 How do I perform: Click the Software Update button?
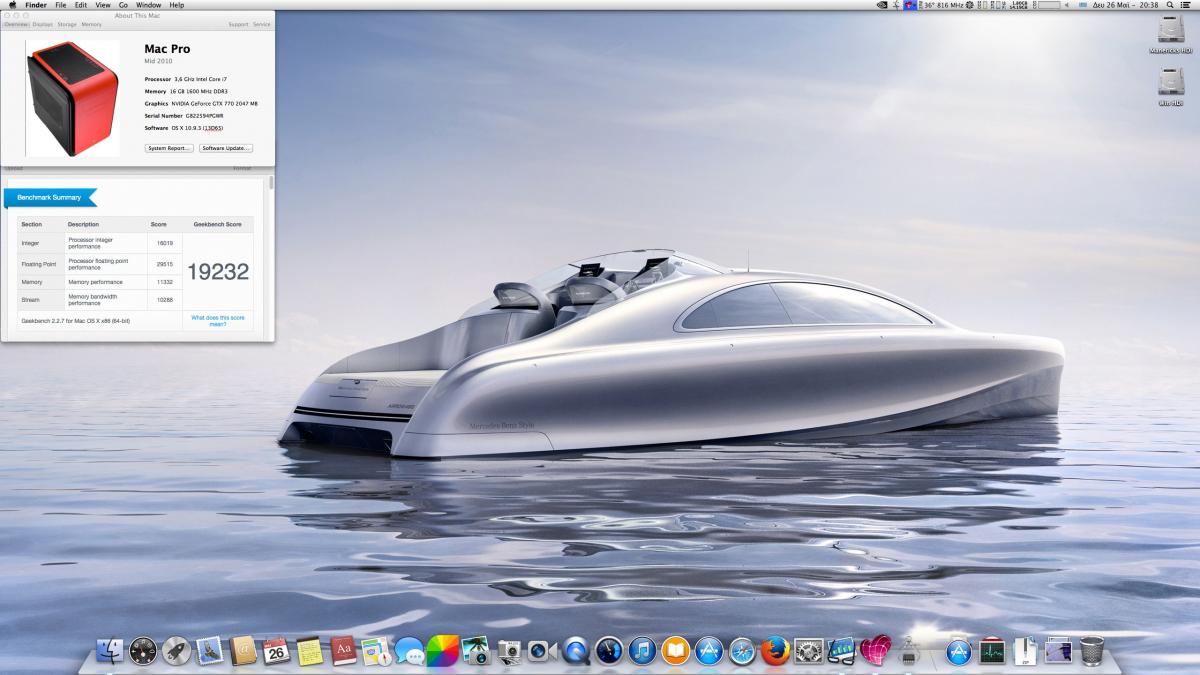pos(226,148)
